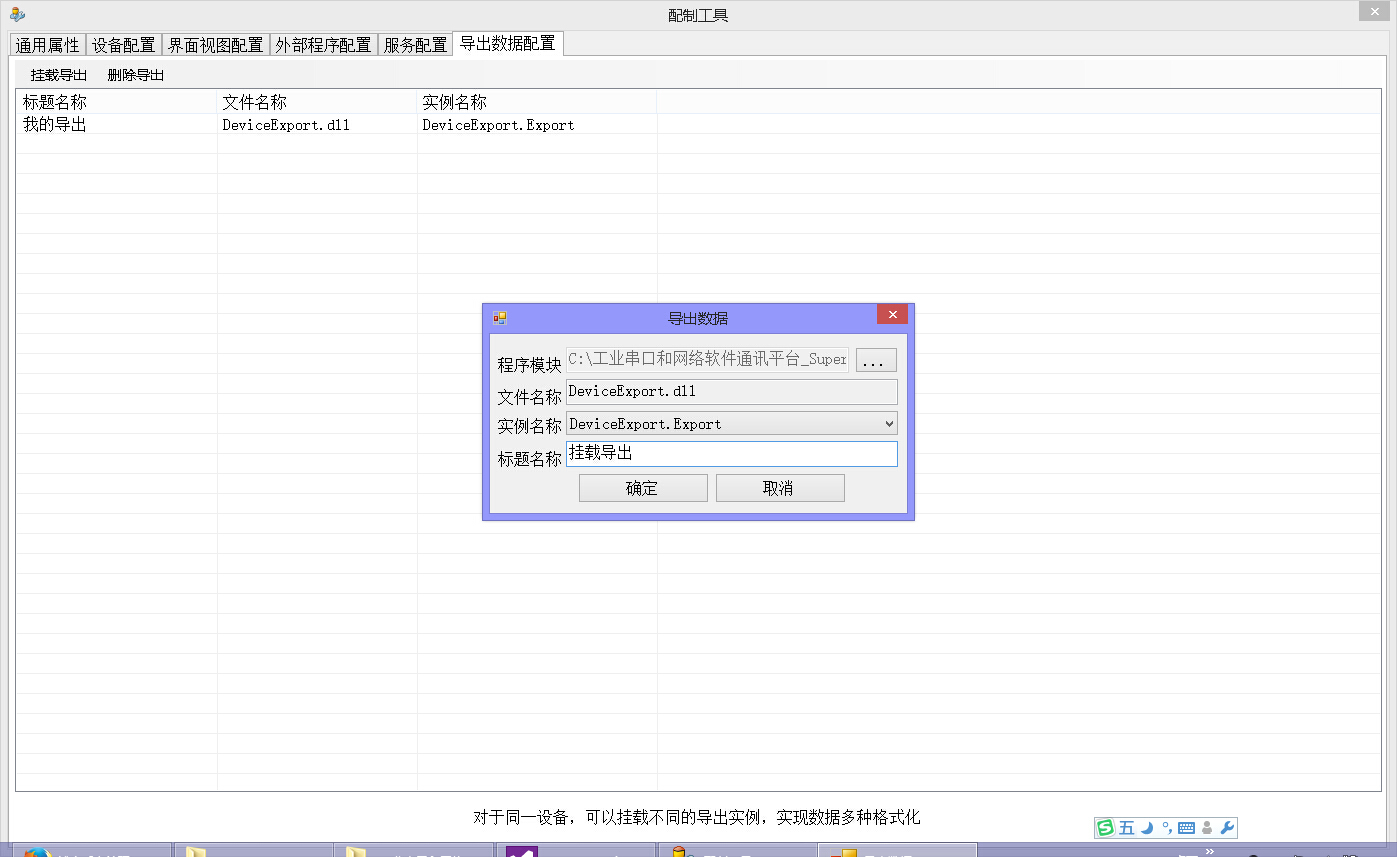Click the gray user account icon
1397x857 pixels.
tap(1207, 828)
